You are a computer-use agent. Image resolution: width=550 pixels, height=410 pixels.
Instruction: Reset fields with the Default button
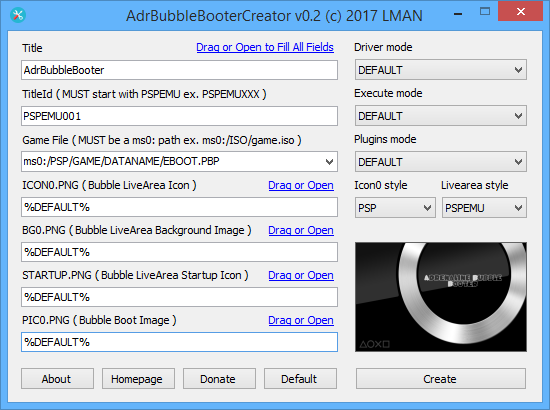click(x=300, y=378)
